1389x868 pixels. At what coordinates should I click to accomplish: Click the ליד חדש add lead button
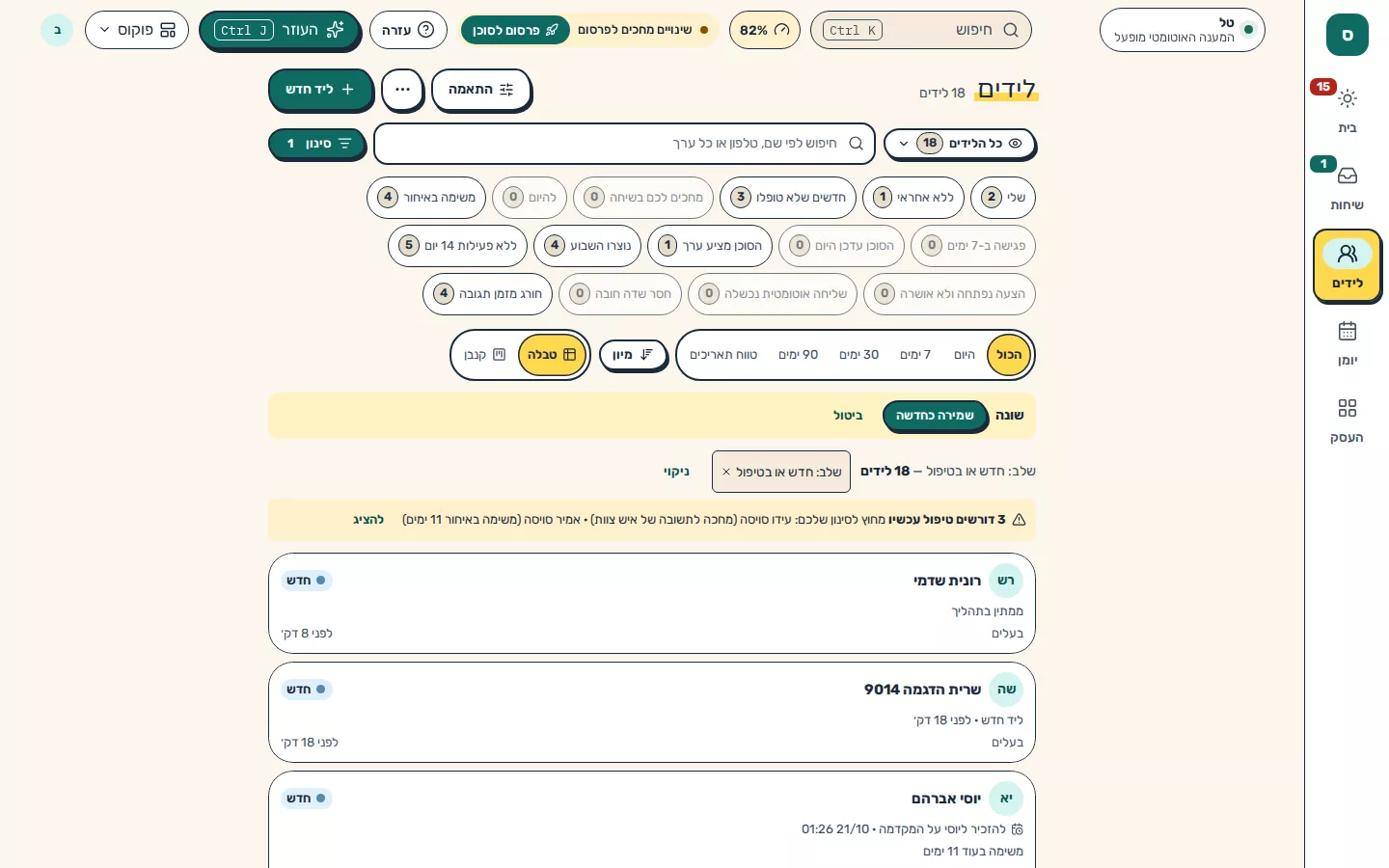tap(320, 90)
